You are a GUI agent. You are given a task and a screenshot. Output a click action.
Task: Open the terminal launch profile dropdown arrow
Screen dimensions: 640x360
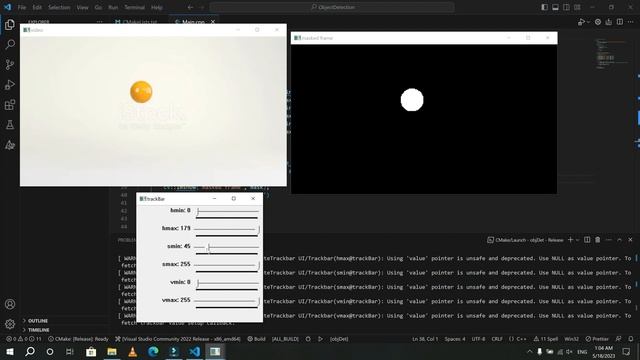[577, 240]
